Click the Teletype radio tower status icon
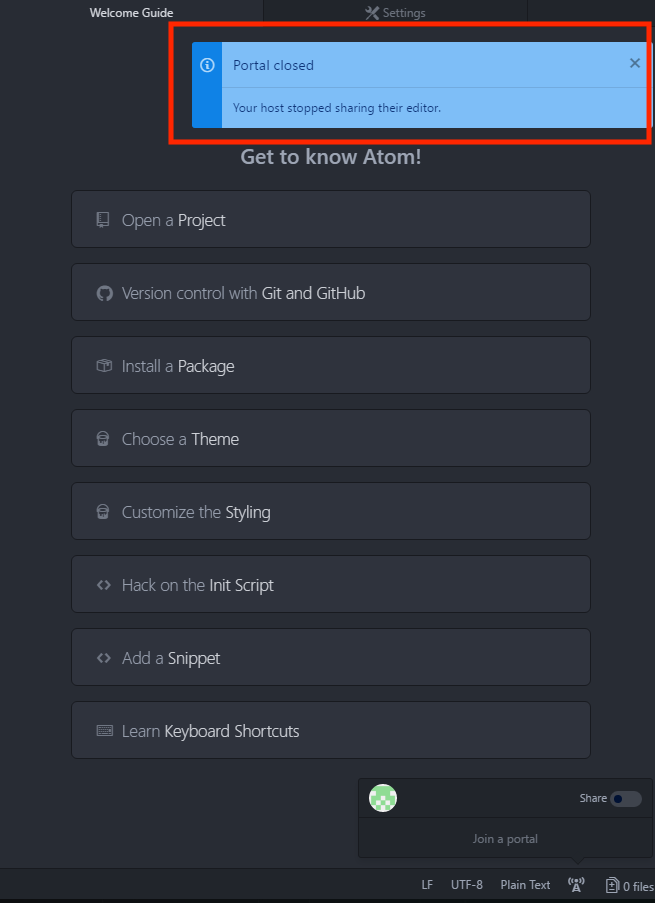This screenshot has width=655, height=903. point(576,885)
